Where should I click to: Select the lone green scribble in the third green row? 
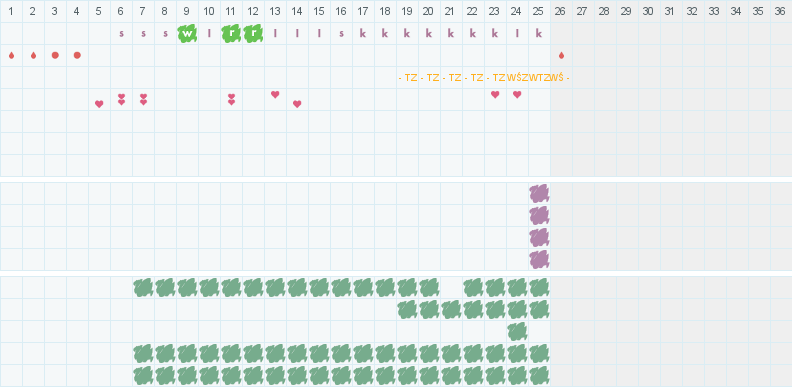(x=517, y=331)
